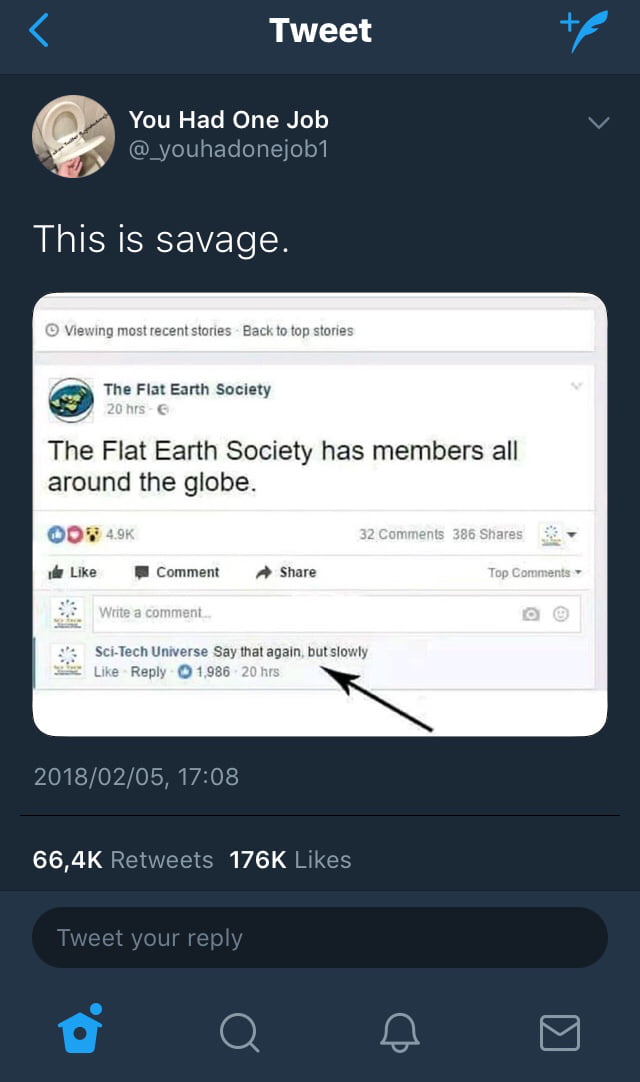Click the Share button on the post

click(286, 572)
